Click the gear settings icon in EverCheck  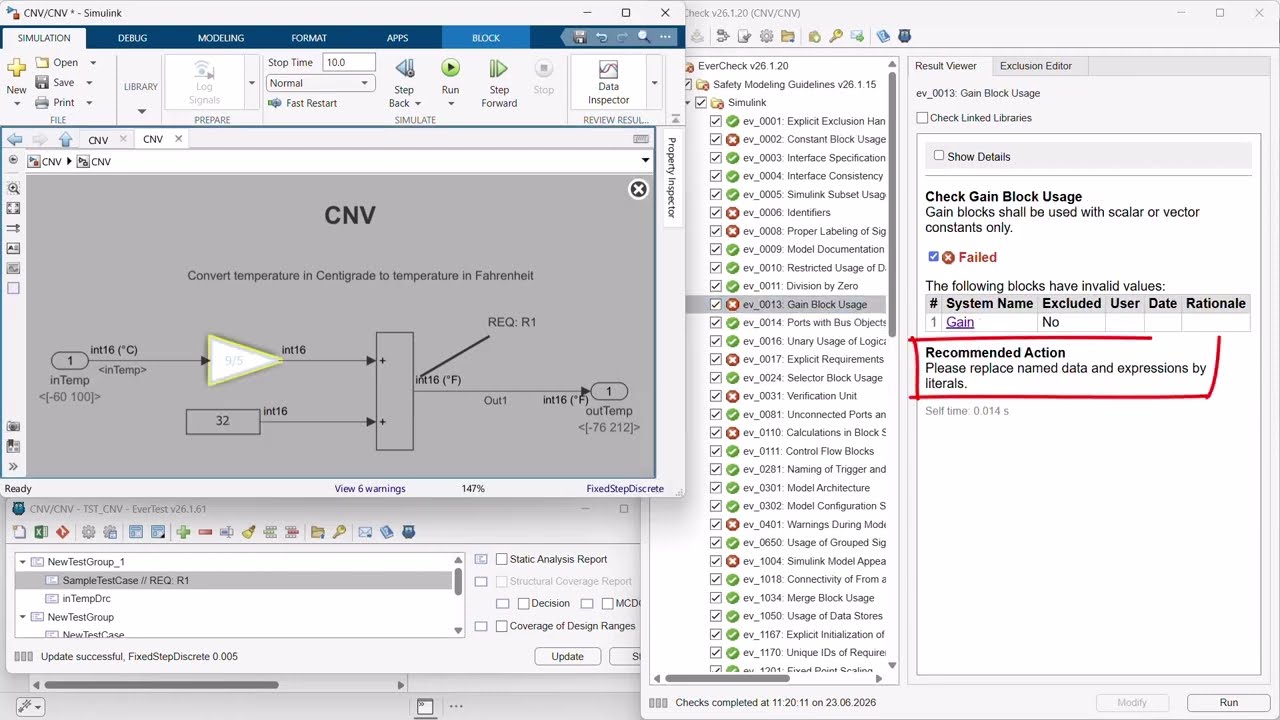[x=767, y=36]
